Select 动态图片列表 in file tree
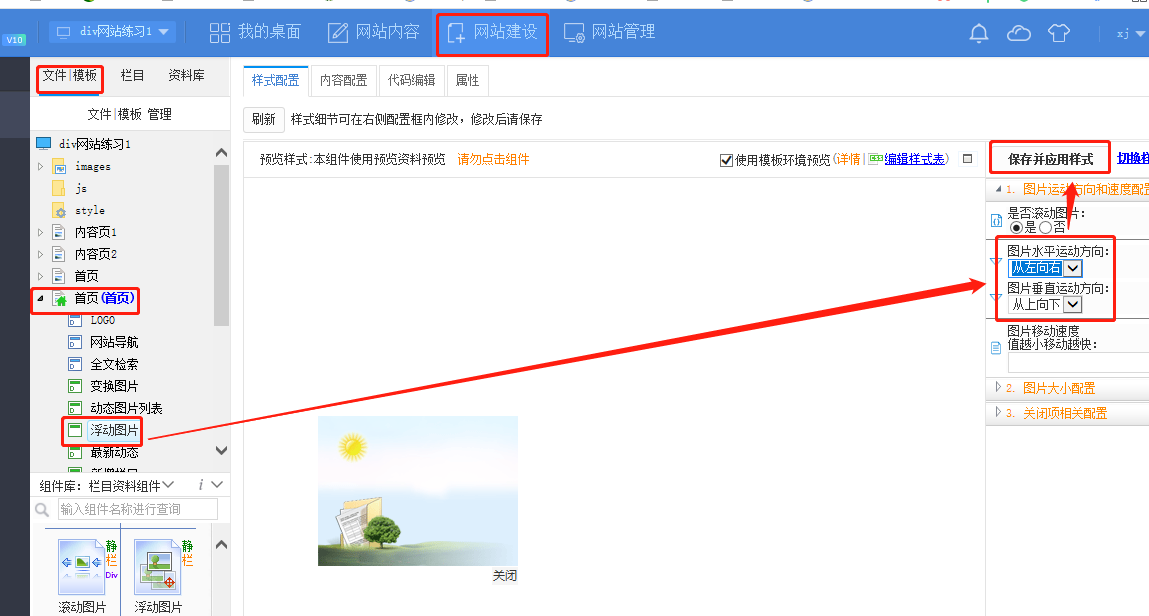The width and height of the screenshot is (1149, 616). [x=126, y=408]
